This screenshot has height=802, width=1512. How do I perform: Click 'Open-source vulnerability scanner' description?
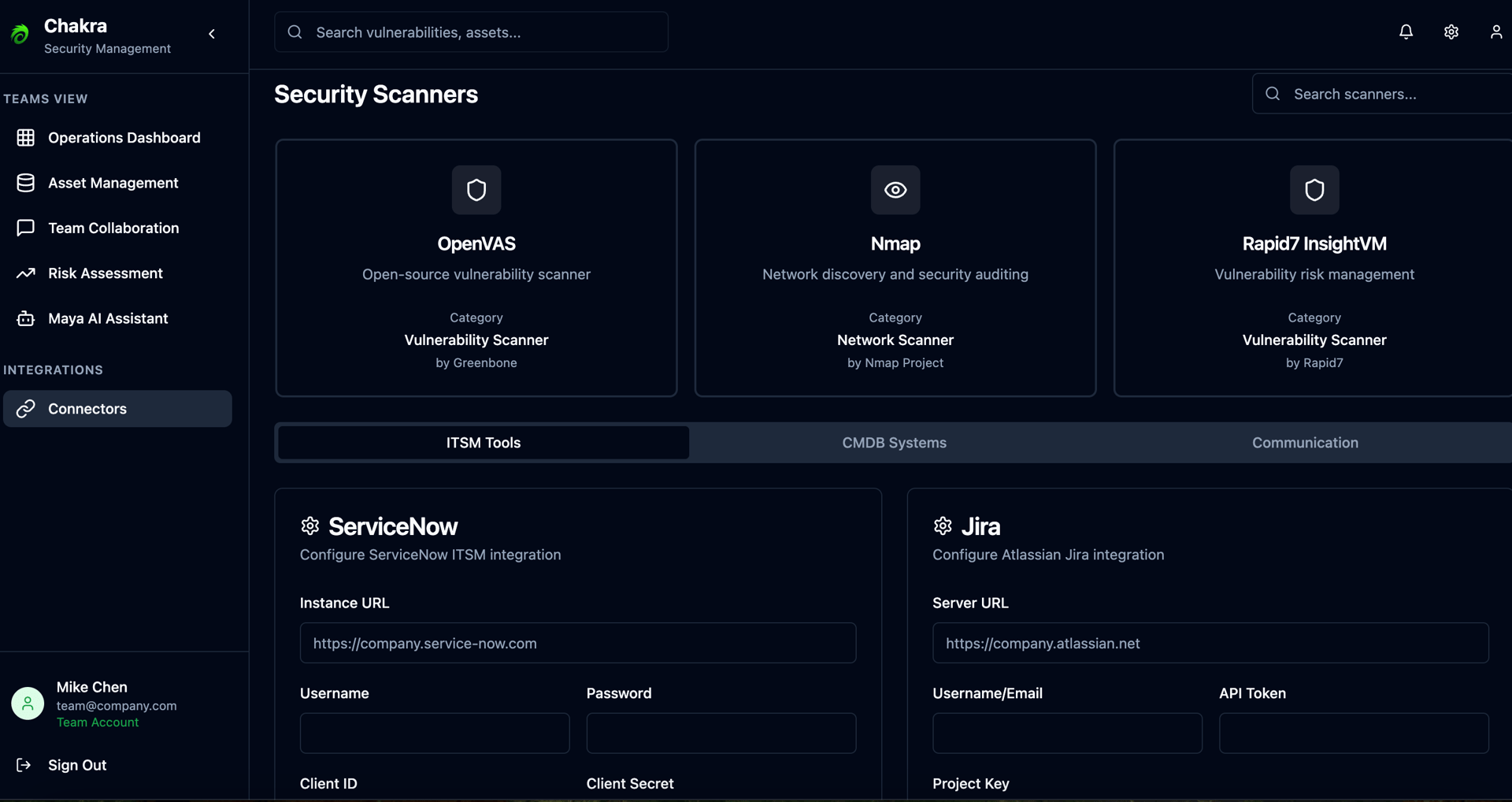pyautogui.click(x=476, y=274)
